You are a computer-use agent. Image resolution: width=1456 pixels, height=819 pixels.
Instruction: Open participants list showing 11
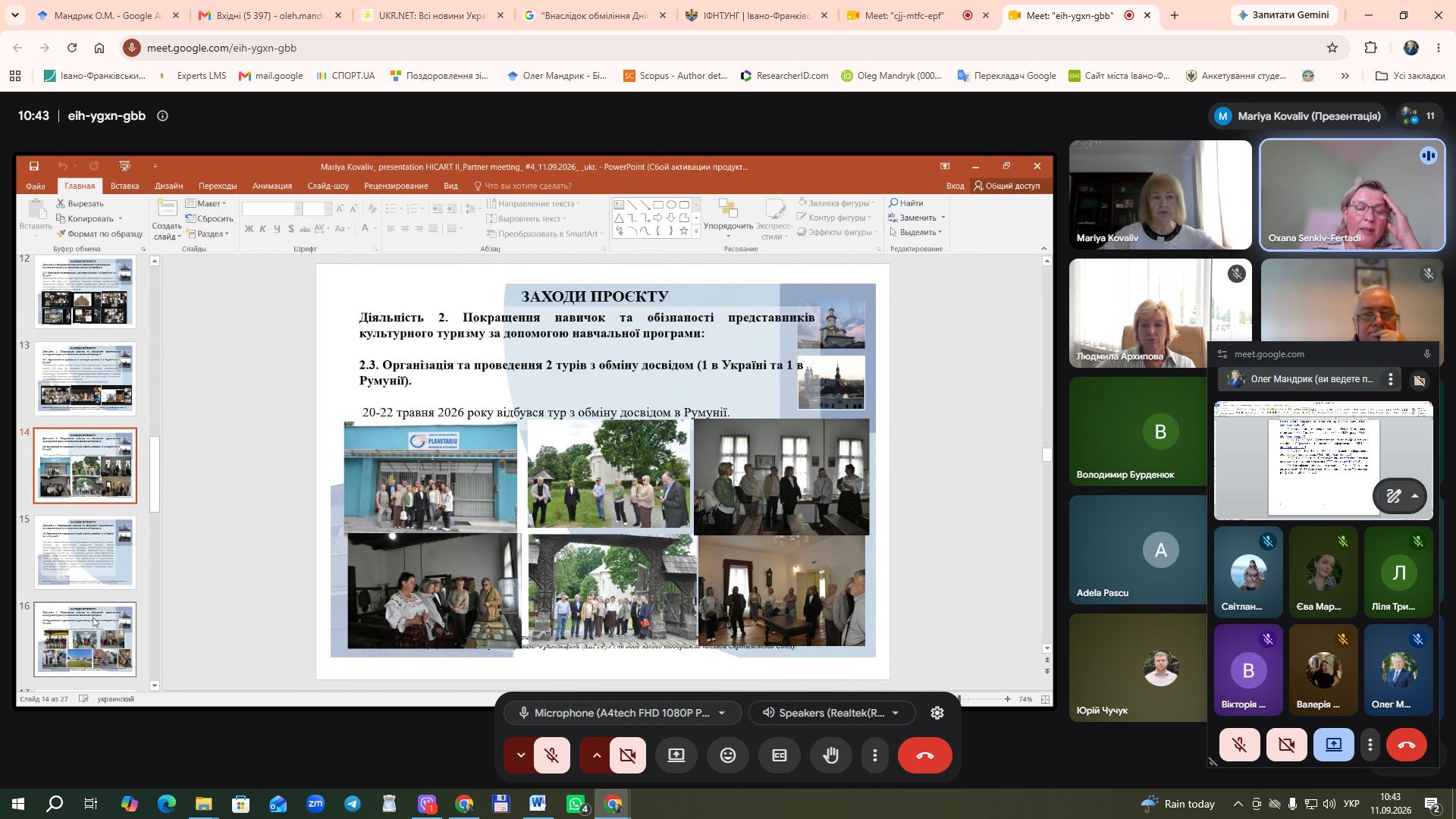coord(1419,116)
